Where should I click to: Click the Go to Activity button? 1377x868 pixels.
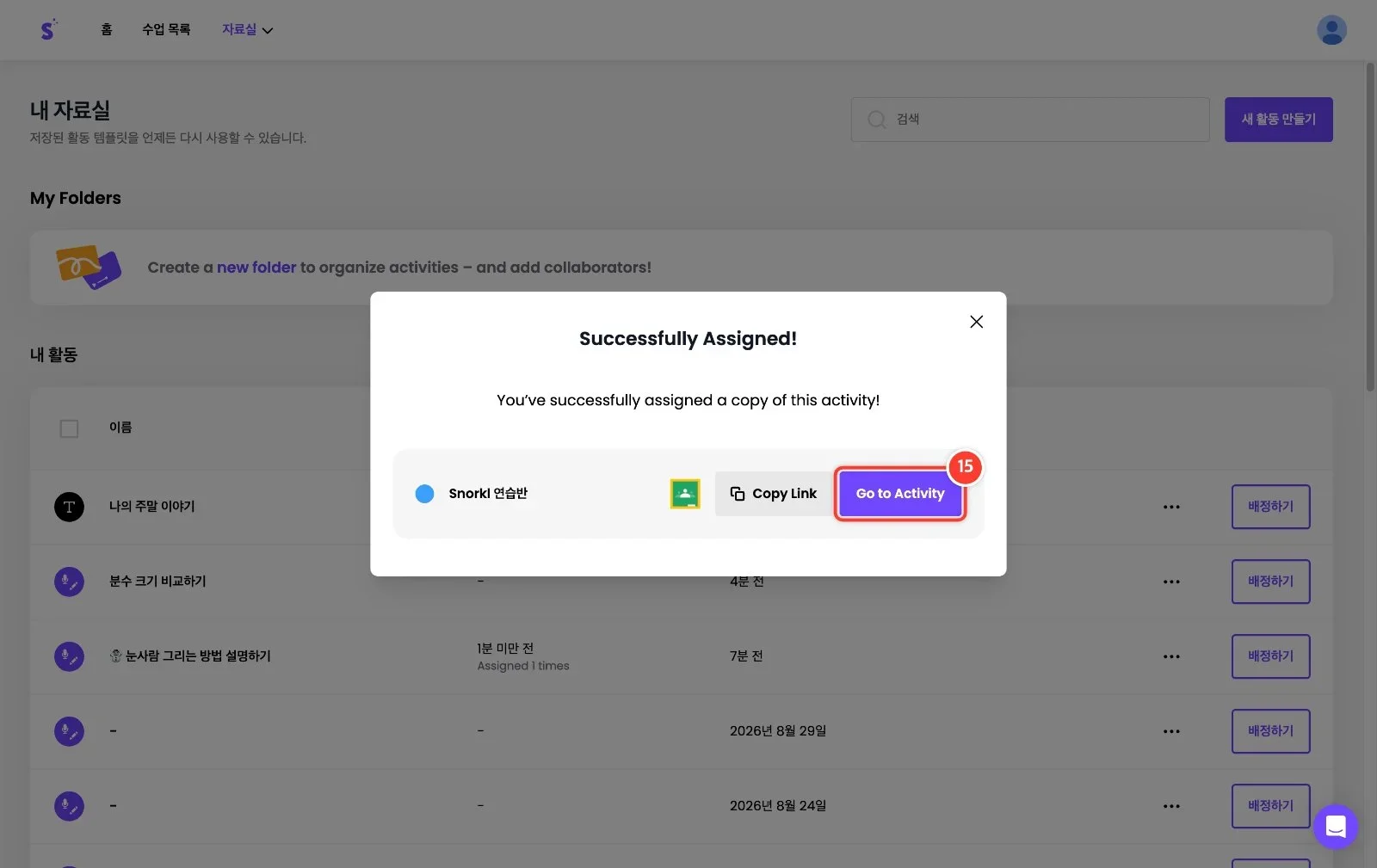[899, 494]
